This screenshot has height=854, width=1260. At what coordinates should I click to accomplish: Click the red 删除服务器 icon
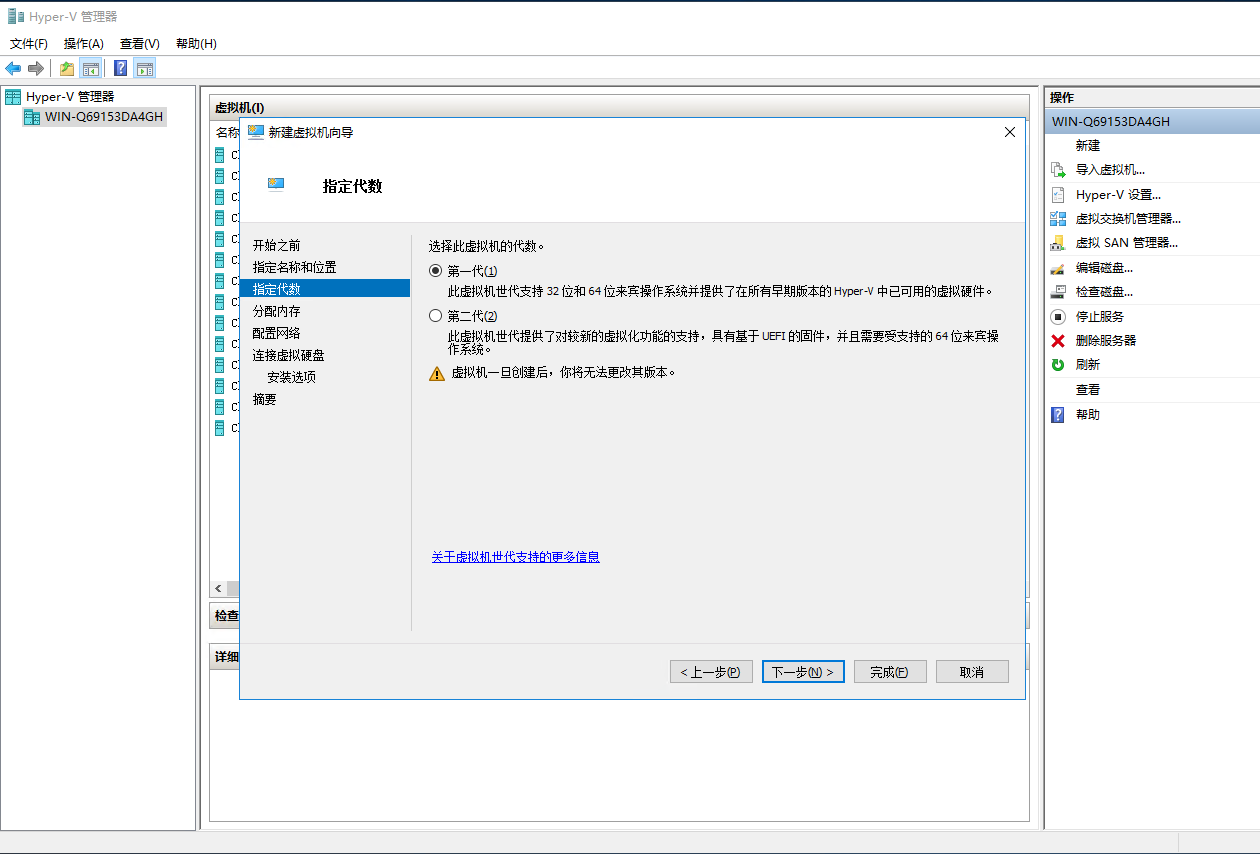tap(1058, 340)
